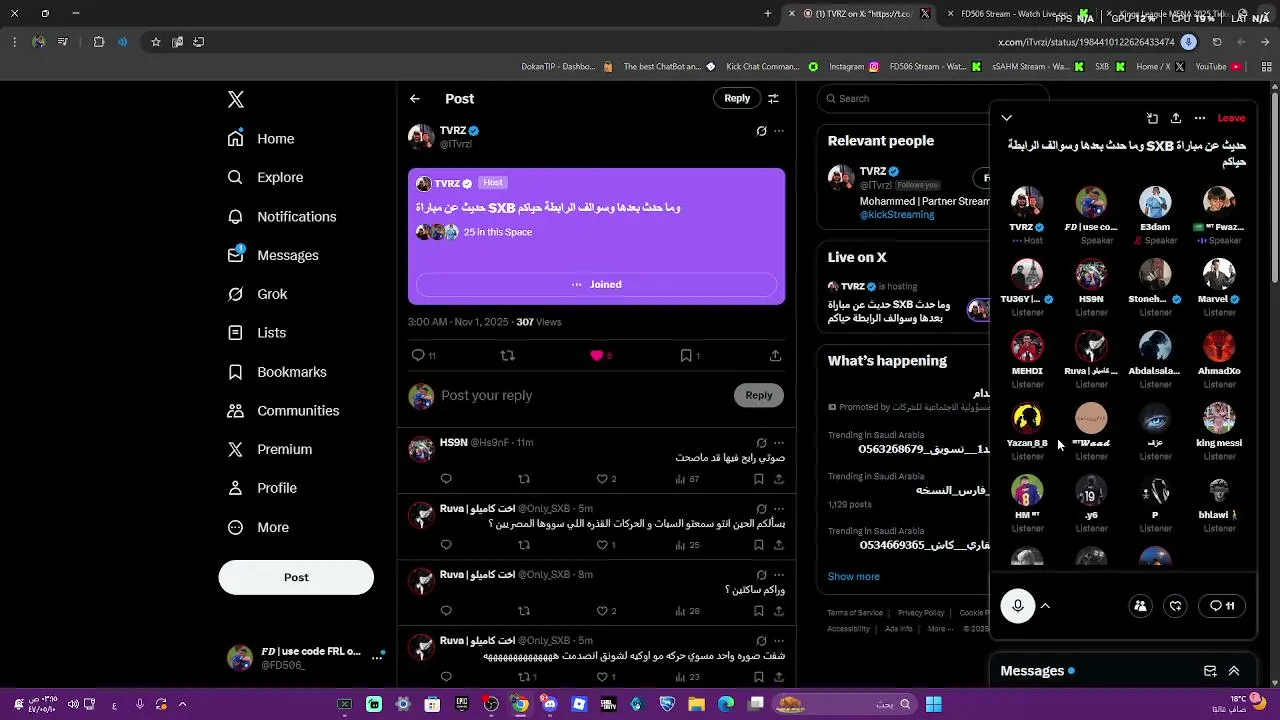Open Premium X icon in sidebar
The width and height of the screenshot is (1280, 720).
point(235,450)
